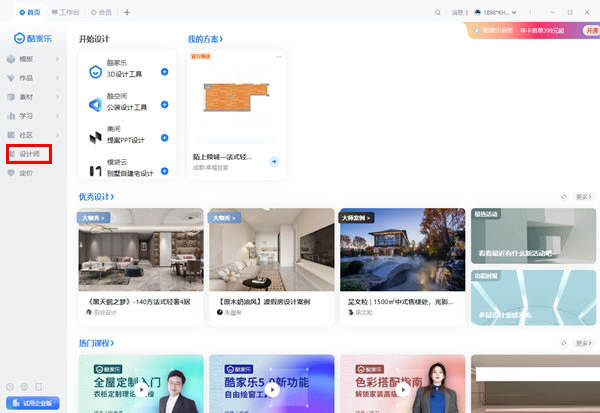Image resolution: width=600 pixels, height=413 pixels.
Task: Open the 我的方案 link
Action: (205, 39)
